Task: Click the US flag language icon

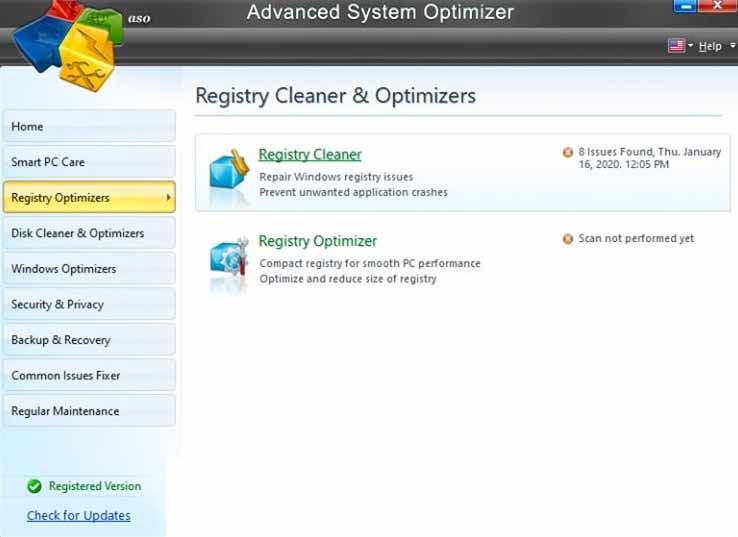Action: click(676, 46)
